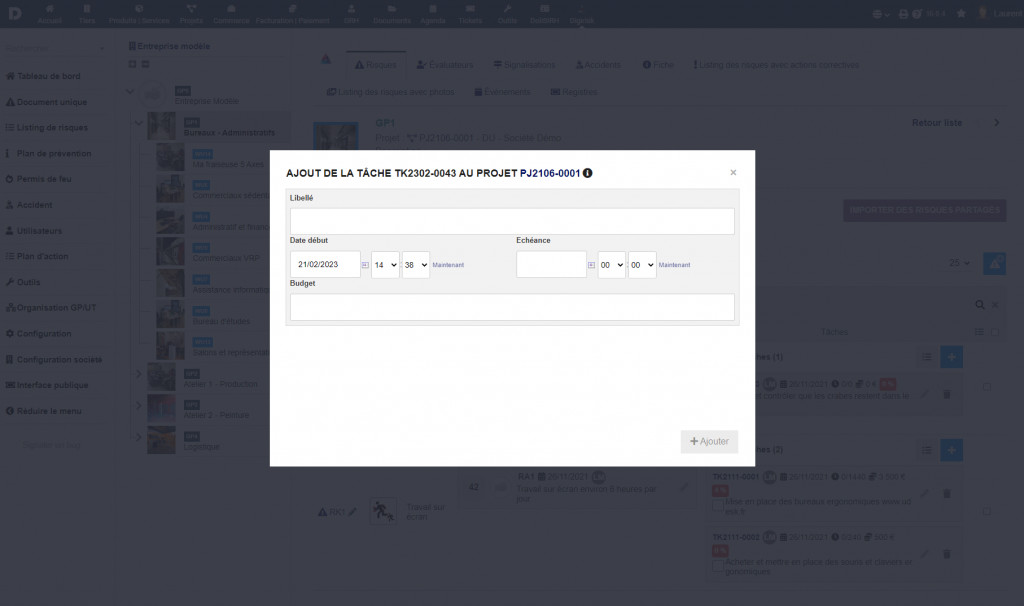Click the pencil icon next to RK1

pos(353,512)
